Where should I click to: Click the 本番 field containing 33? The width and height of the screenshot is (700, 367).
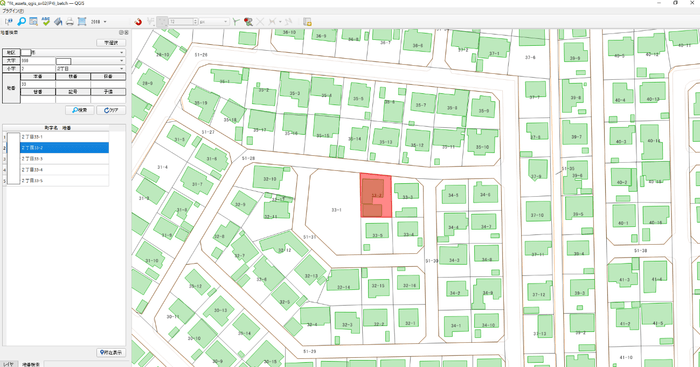[x=38, y=84]
